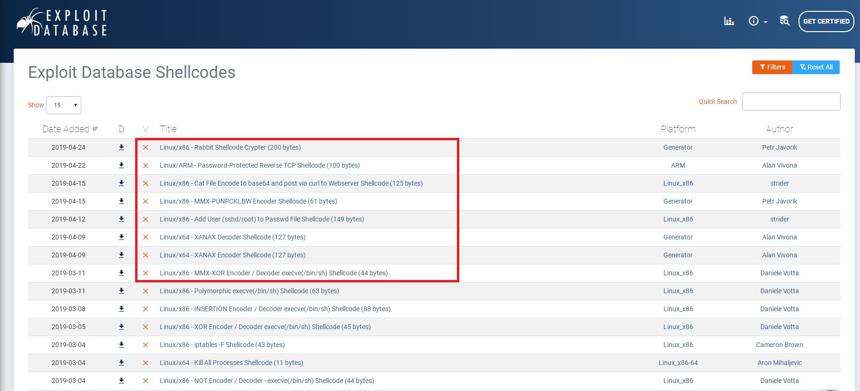Download the Rabbit Shellcode Crypter entry
Viewport: 860px width, 391px height.
click(x=121, y=148)
